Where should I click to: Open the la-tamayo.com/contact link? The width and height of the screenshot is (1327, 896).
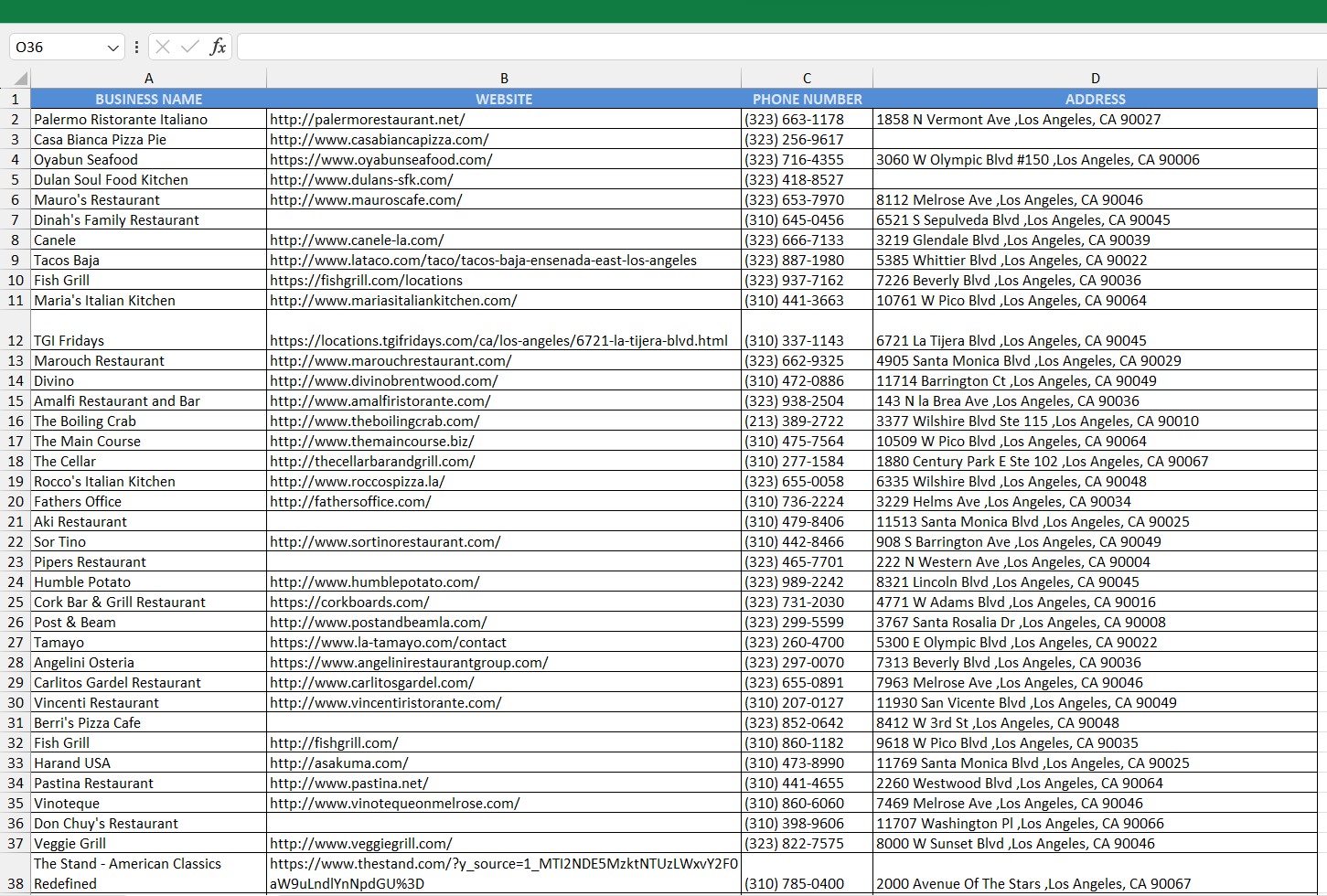click(388, 642)
